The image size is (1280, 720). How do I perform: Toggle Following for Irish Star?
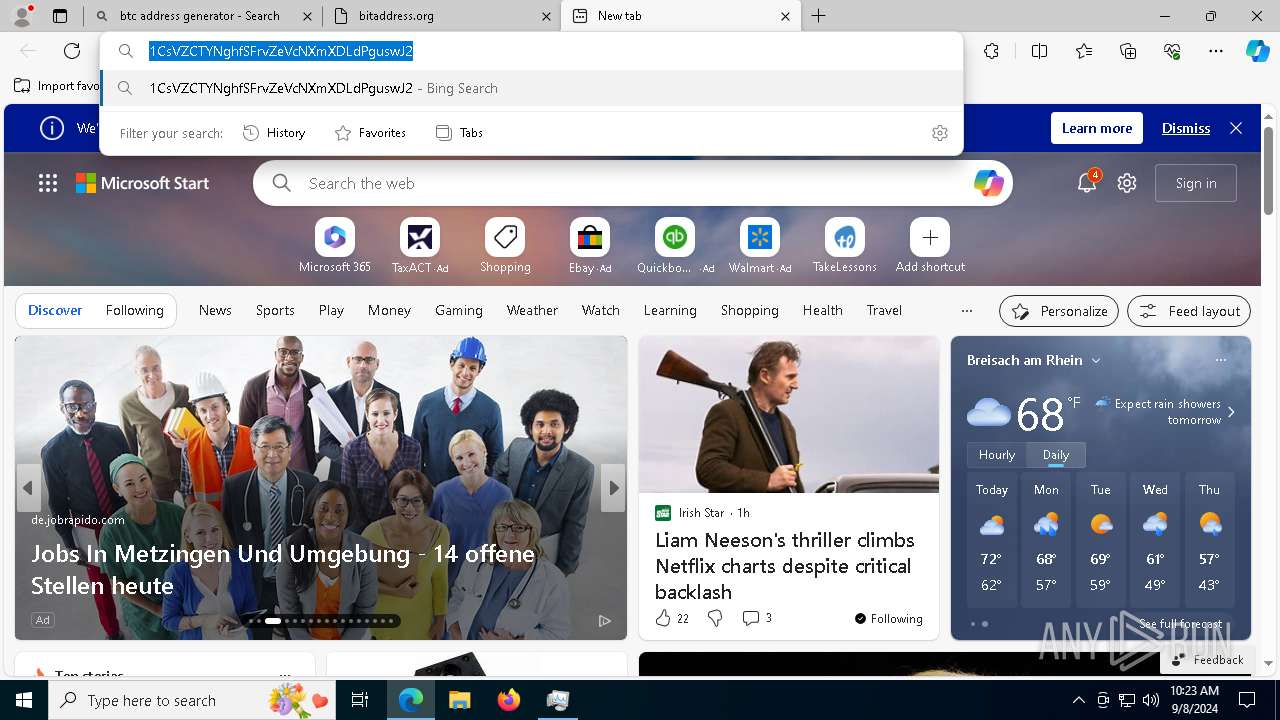point(888,618)
